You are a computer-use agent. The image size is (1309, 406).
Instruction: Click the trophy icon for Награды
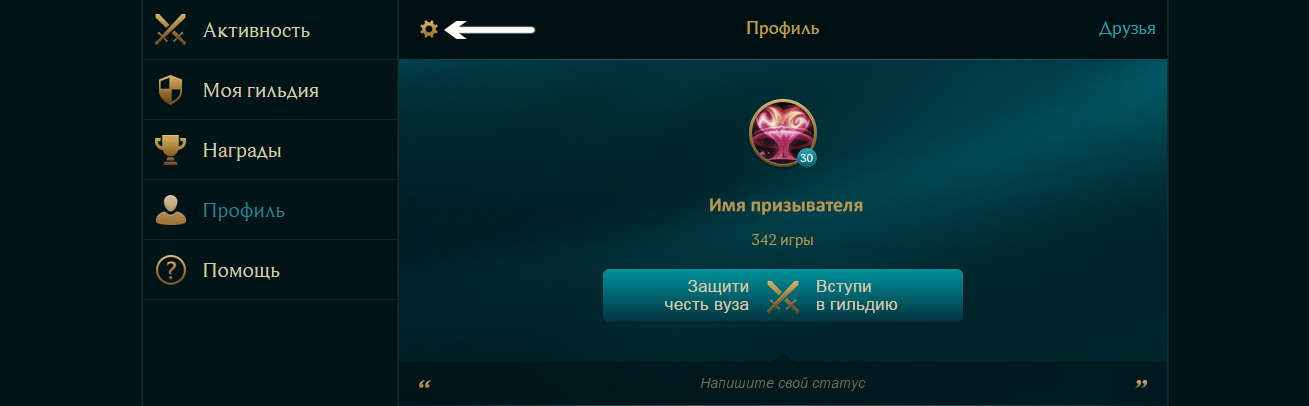[x=171, y=151]
